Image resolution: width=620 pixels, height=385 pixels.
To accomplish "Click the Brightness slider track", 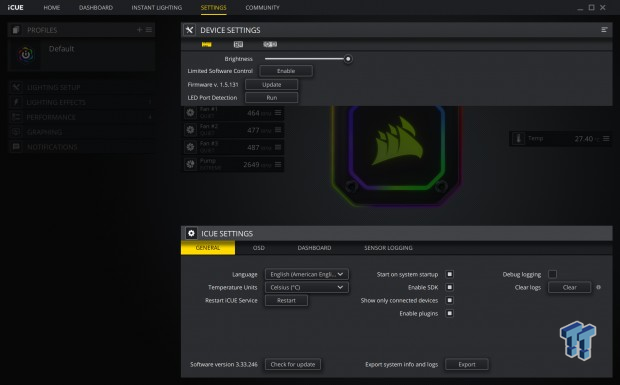I will point(305,59).
